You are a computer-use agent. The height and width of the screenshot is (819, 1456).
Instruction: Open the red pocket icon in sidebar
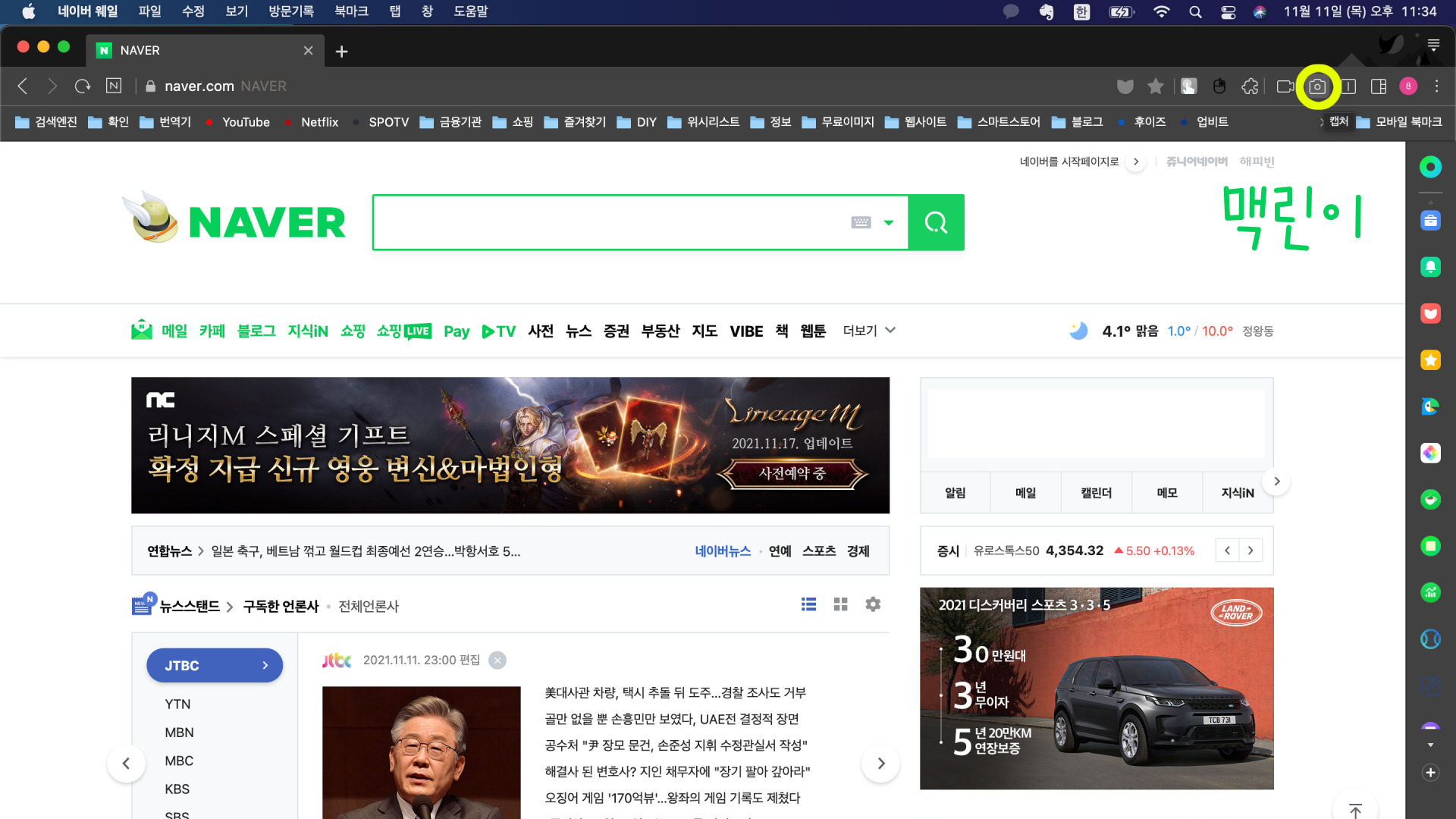pyautogui.click(x=1430, y=313)
